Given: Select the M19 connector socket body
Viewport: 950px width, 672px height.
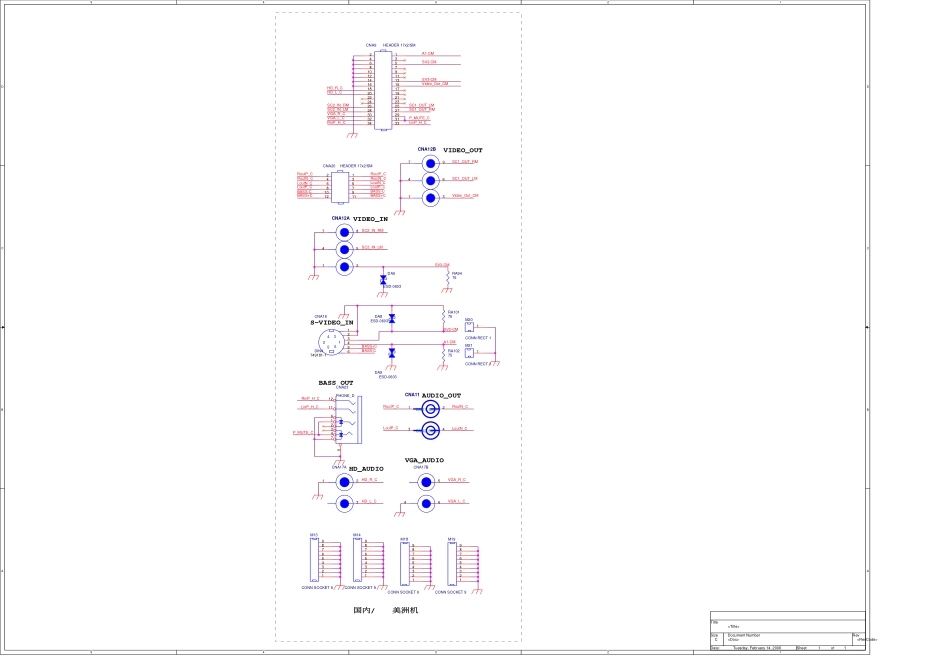Looking at the screenshot, I should [x=451, y=564].
